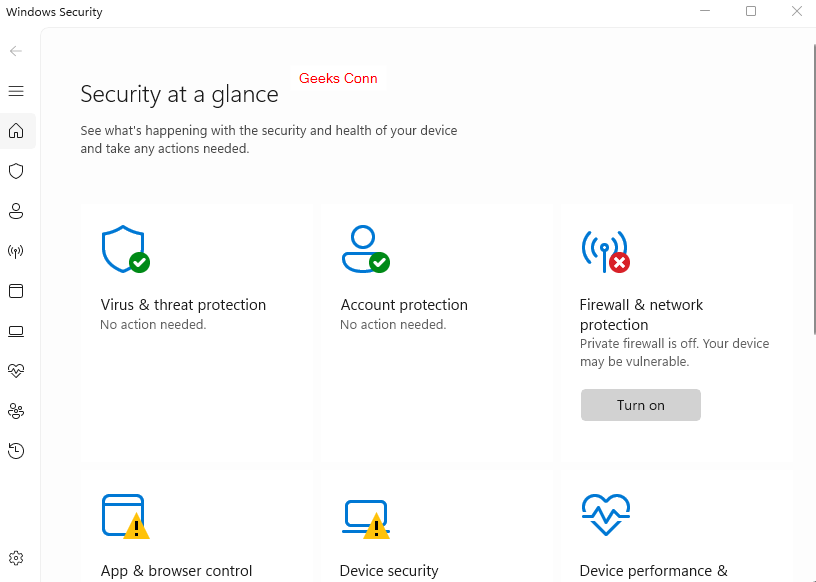Open the Virus & threat protection tile
The width and height of the screenshot is (816, 582).
pyautogui.click(x=183, y=305)
